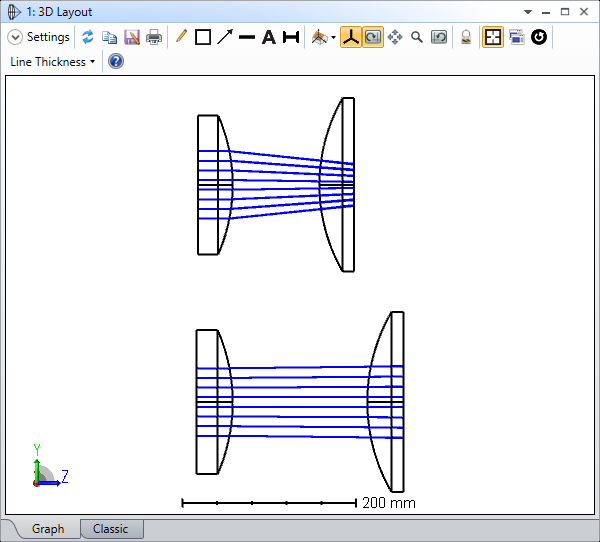Switch to the Classic tab

pyautogui.click(x=110, y=529)
